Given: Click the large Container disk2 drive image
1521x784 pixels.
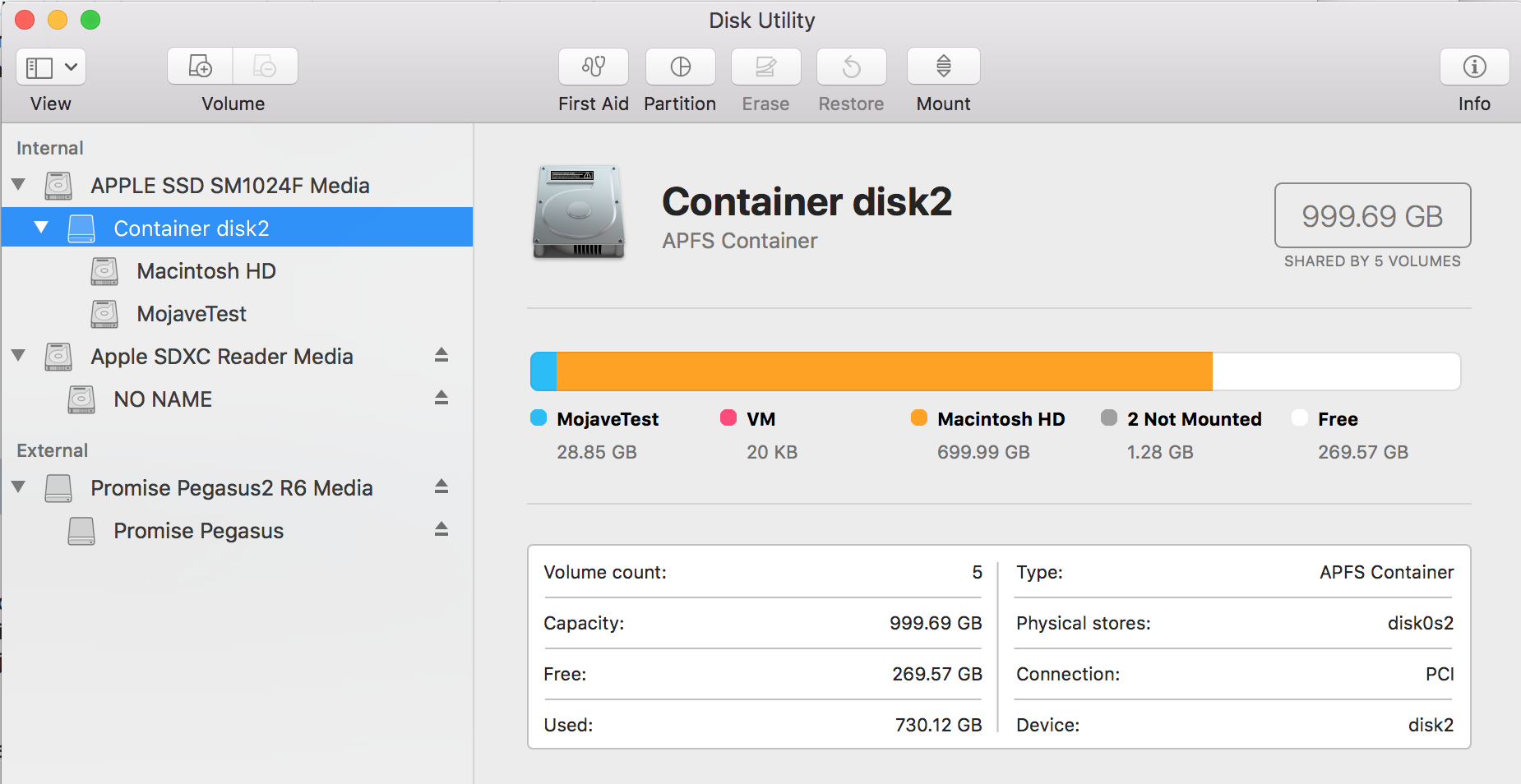Looking at the screenshot, I should pyautogui.click(x=578, y=213).
